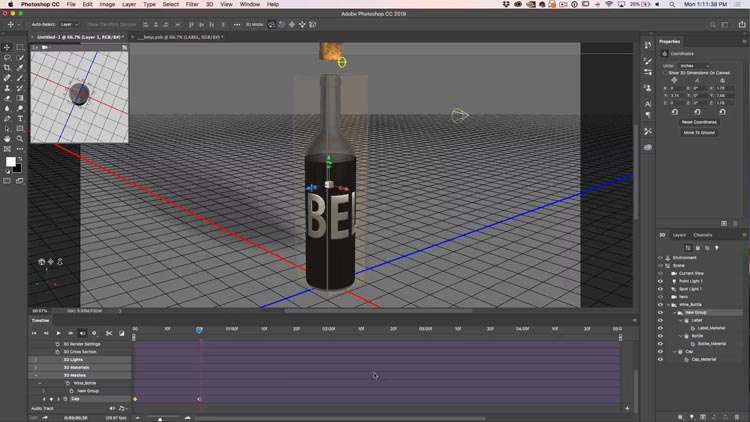Viewport: 750px width, 422px height.
Task: Expand the 3D Lights timeline track
Action: coord(36,360)
